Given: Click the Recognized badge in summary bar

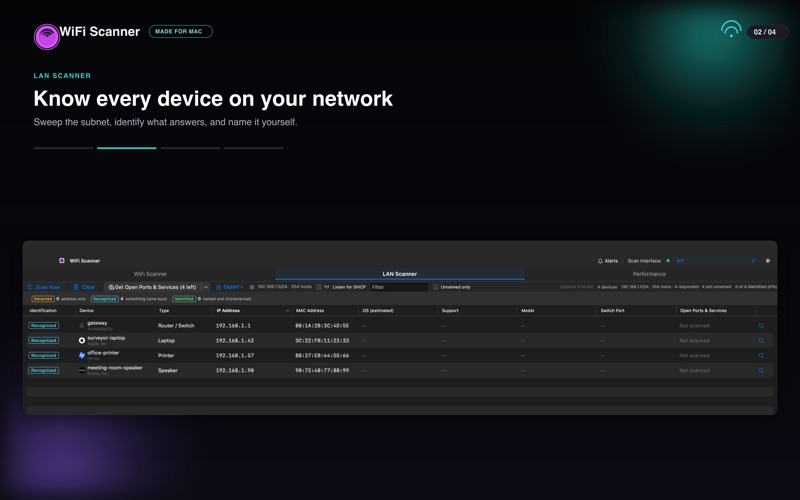Looking at the screenshot, I should coord(105,299).
